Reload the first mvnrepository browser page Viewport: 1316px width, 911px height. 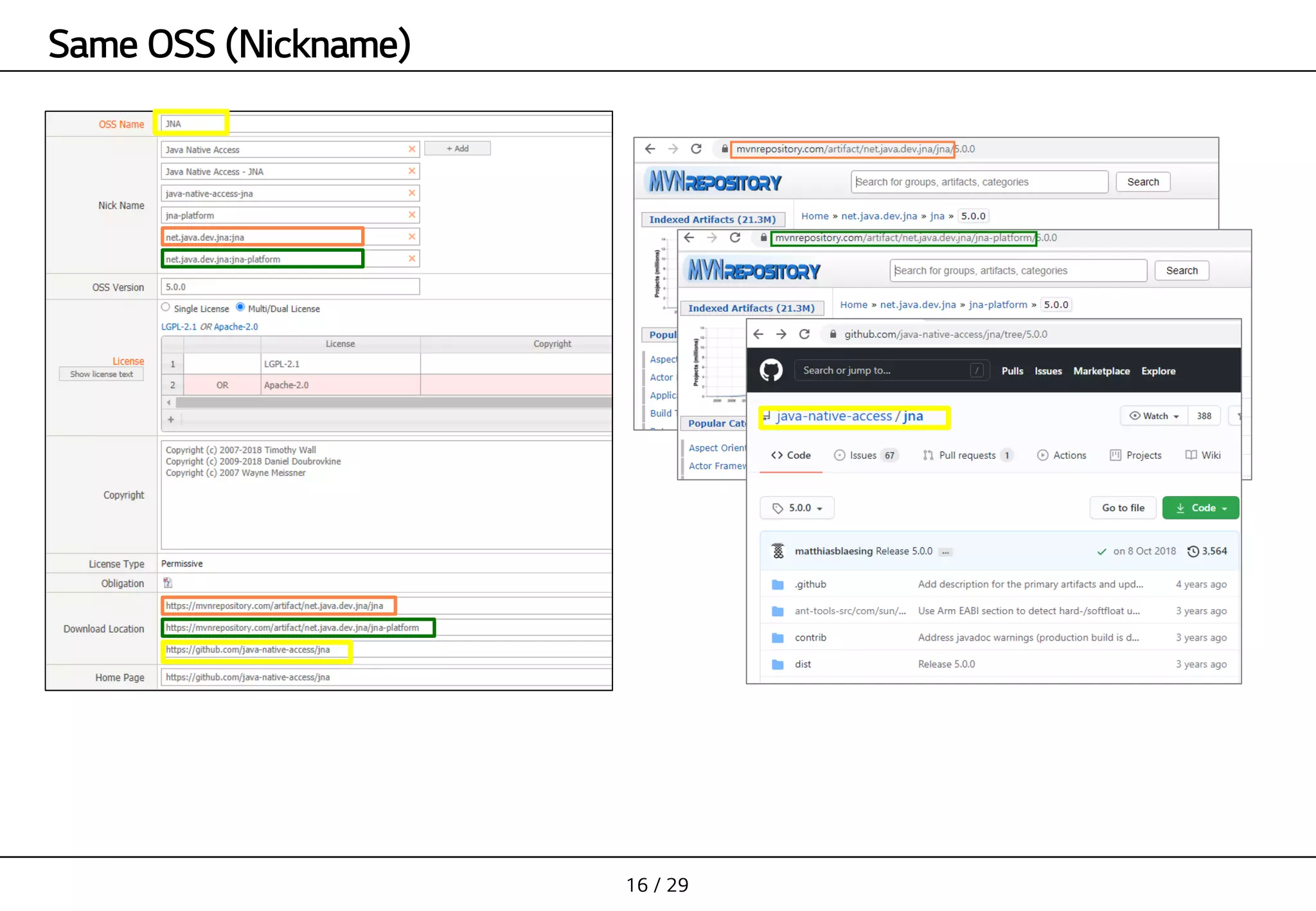[x=696, y=149]
